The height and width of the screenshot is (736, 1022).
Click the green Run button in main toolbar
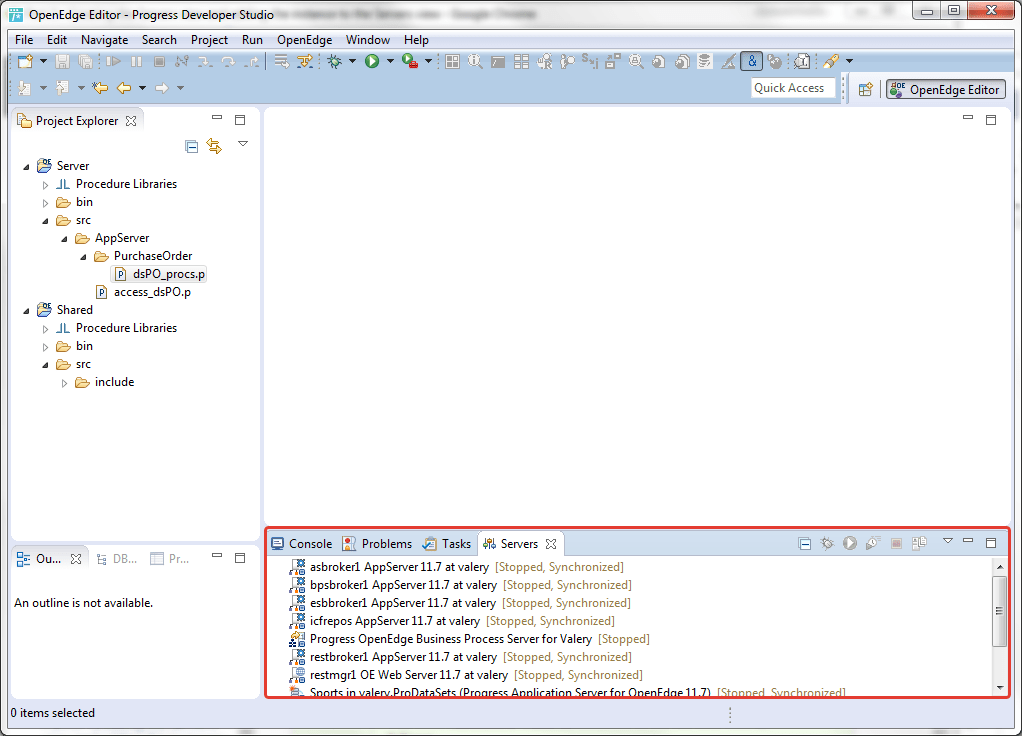372,61
